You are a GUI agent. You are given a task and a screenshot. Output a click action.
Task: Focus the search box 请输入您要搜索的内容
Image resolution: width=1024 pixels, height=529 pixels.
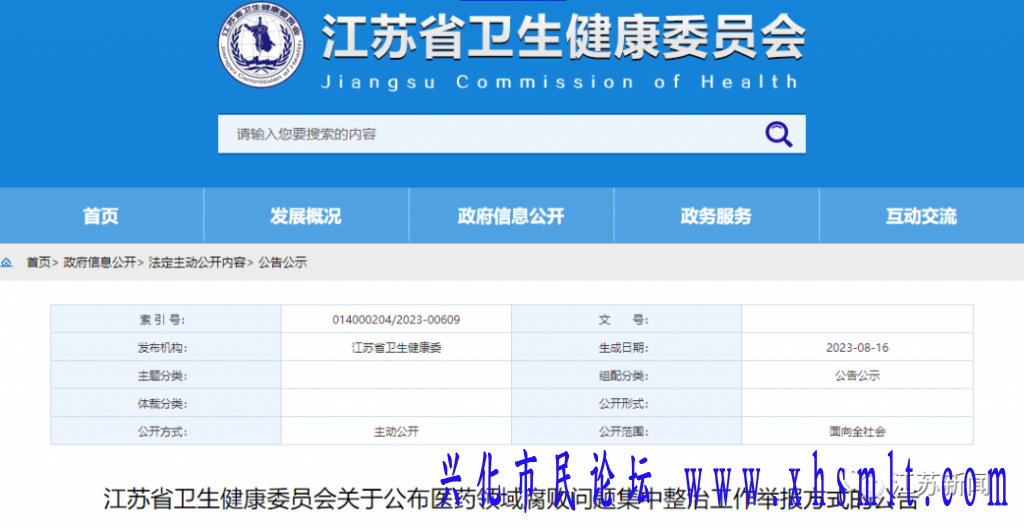[x=511, y=134]
